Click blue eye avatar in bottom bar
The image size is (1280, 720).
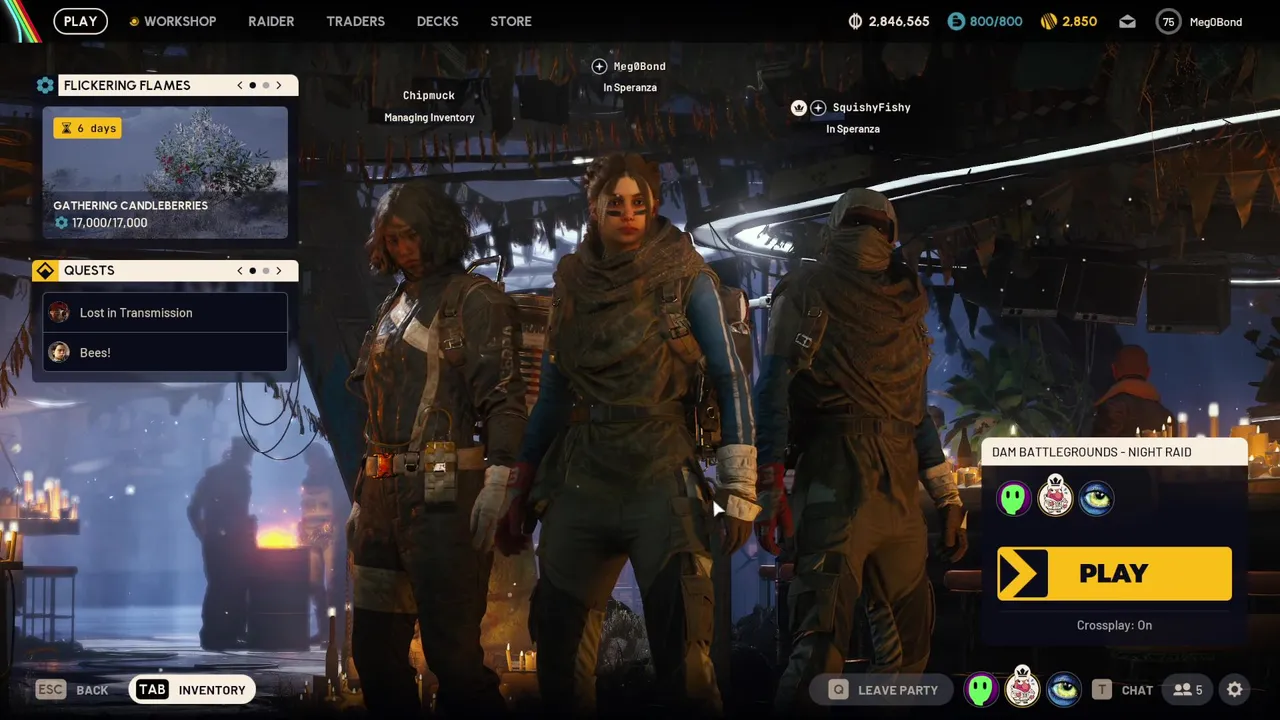(1064, 689)
